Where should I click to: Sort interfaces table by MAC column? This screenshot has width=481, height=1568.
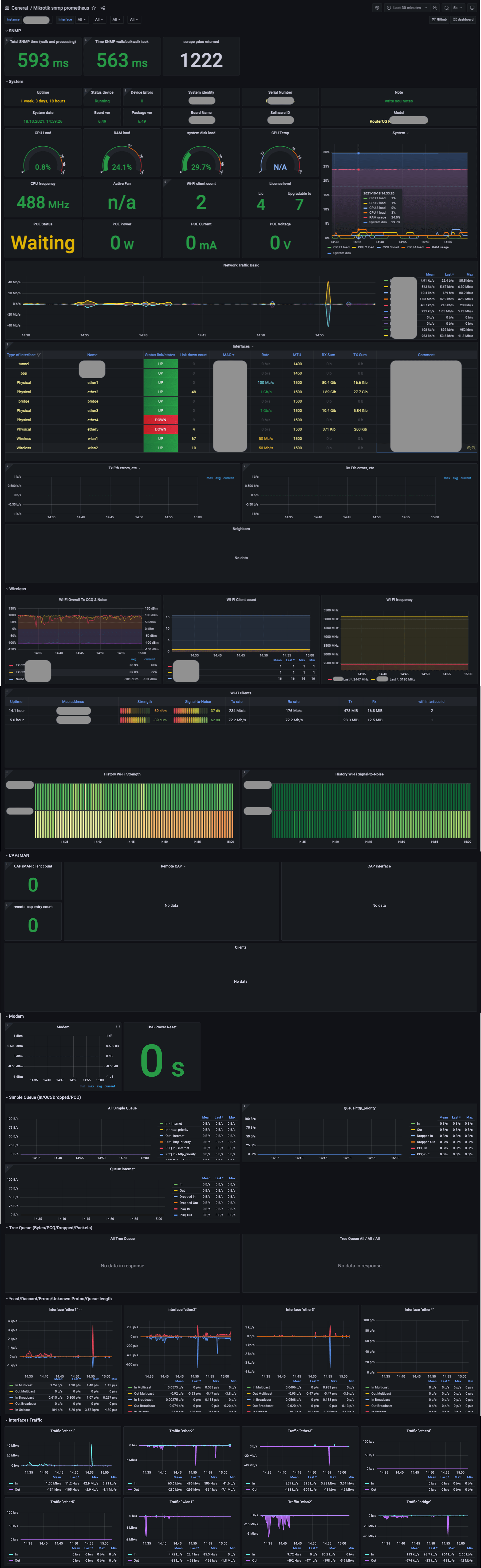click(228, 355)
